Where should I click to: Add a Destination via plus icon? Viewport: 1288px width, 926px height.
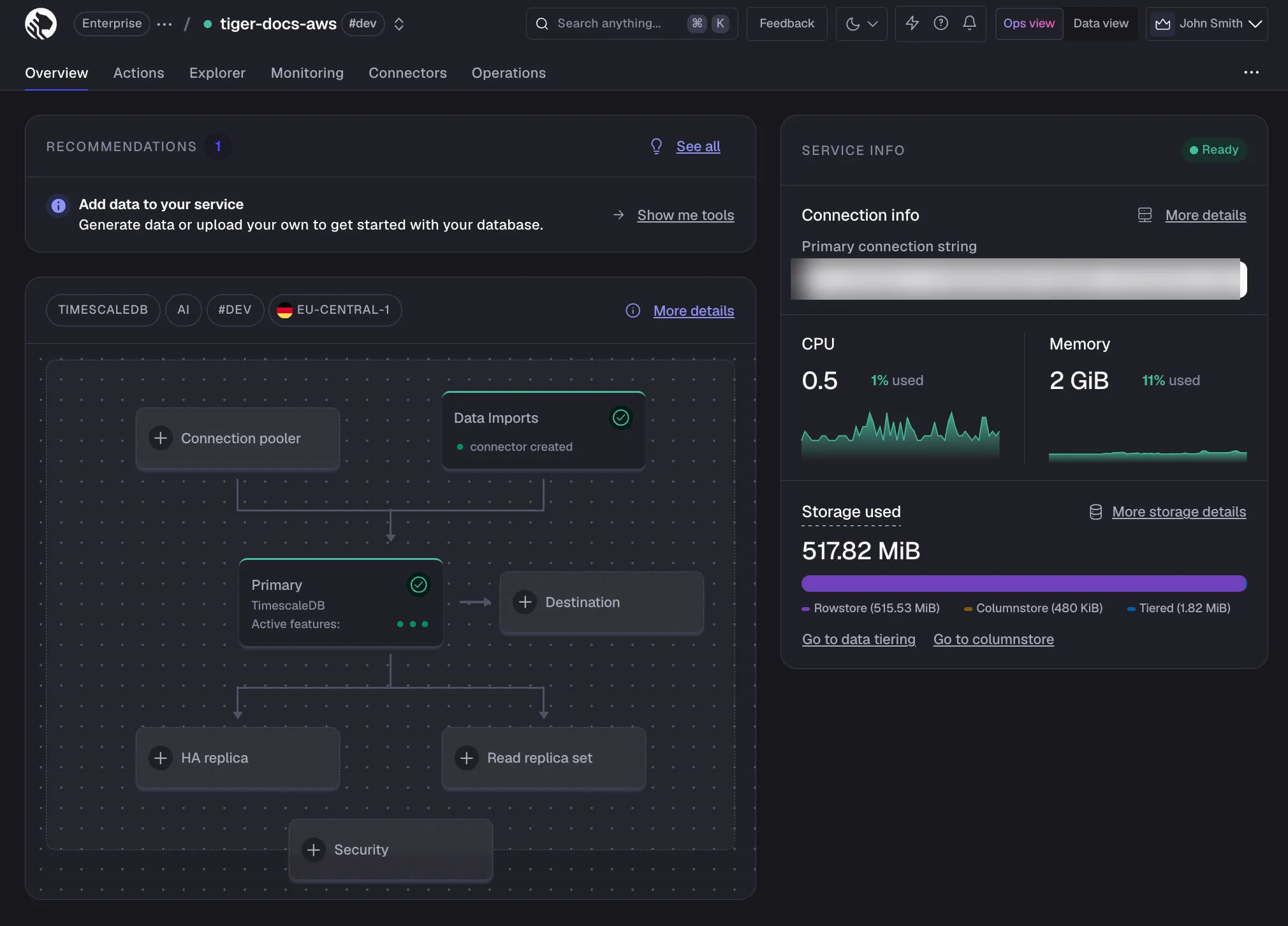[525, 602]
